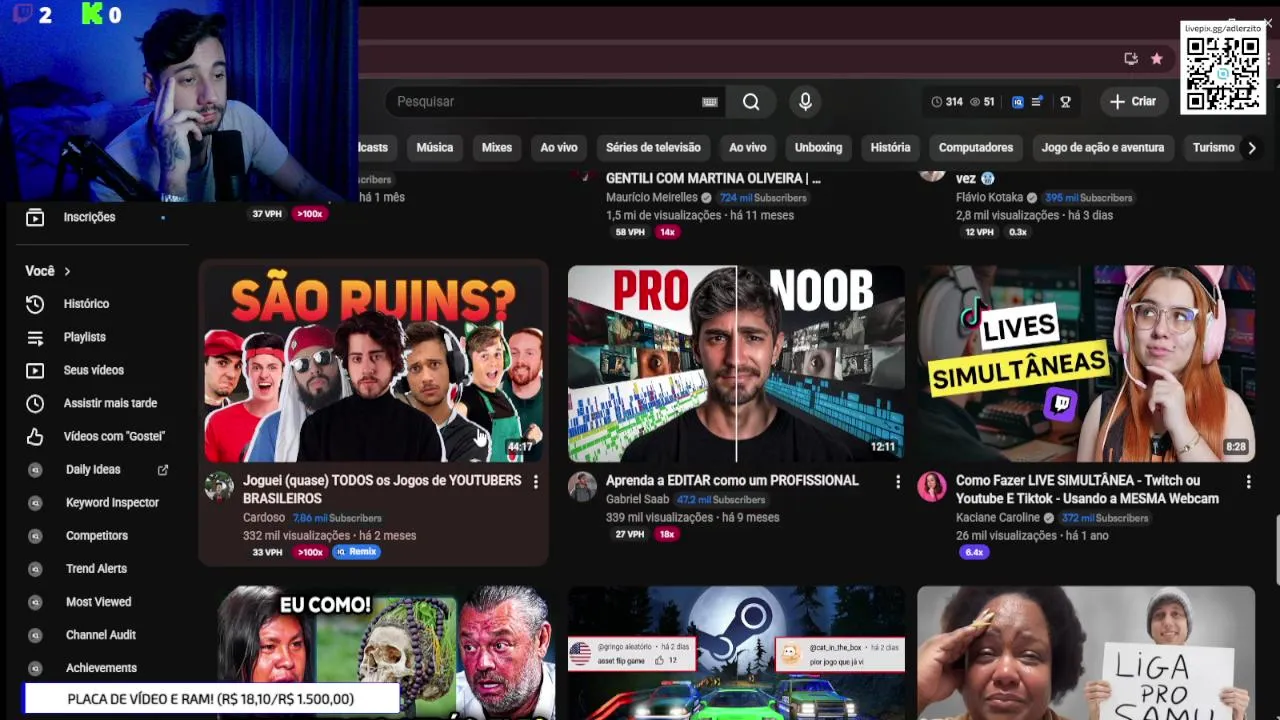Open Vídeos com "Gostei" thumbs-up icon
1280x720 pixels.
tap(35, 436)
